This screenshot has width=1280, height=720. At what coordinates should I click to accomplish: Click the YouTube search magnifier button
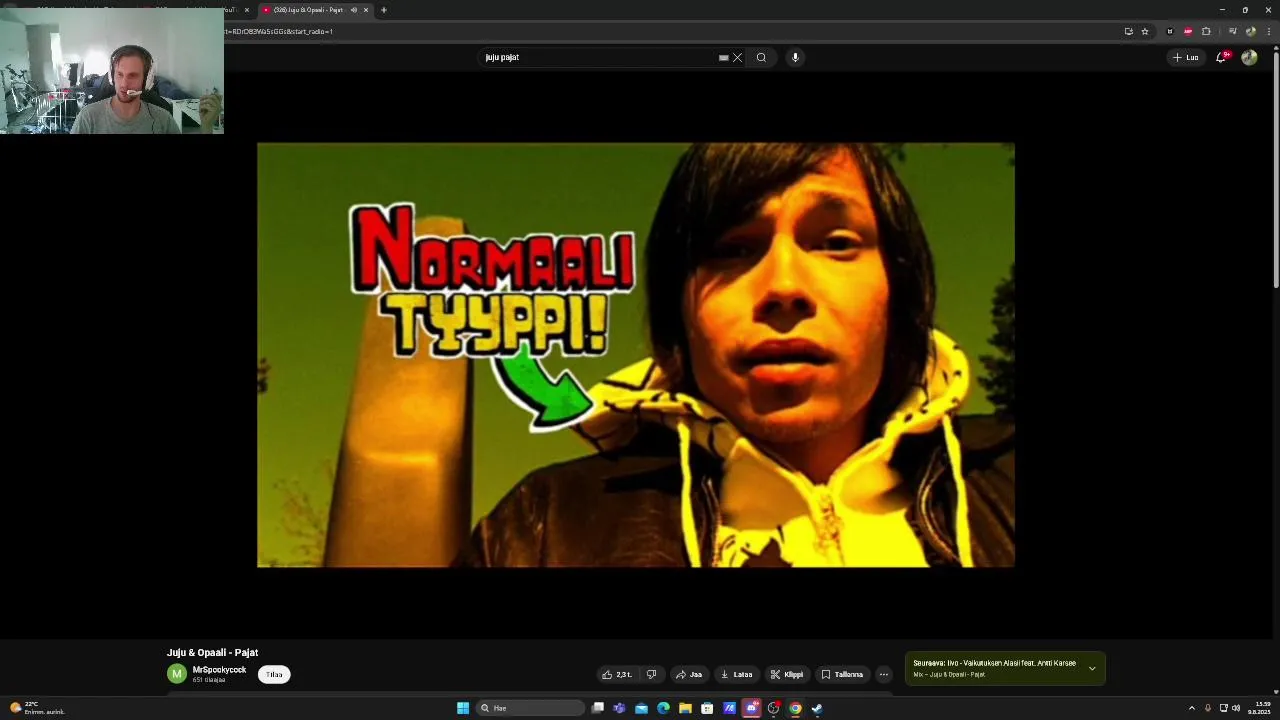761,57
